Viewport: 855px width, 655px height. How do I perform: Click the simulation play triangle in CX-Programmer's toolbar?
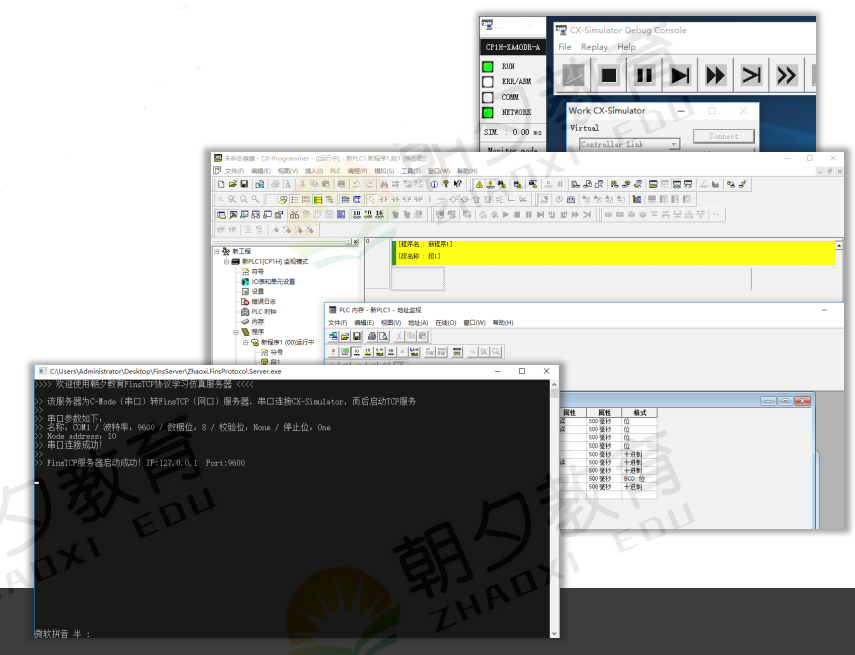505,214
